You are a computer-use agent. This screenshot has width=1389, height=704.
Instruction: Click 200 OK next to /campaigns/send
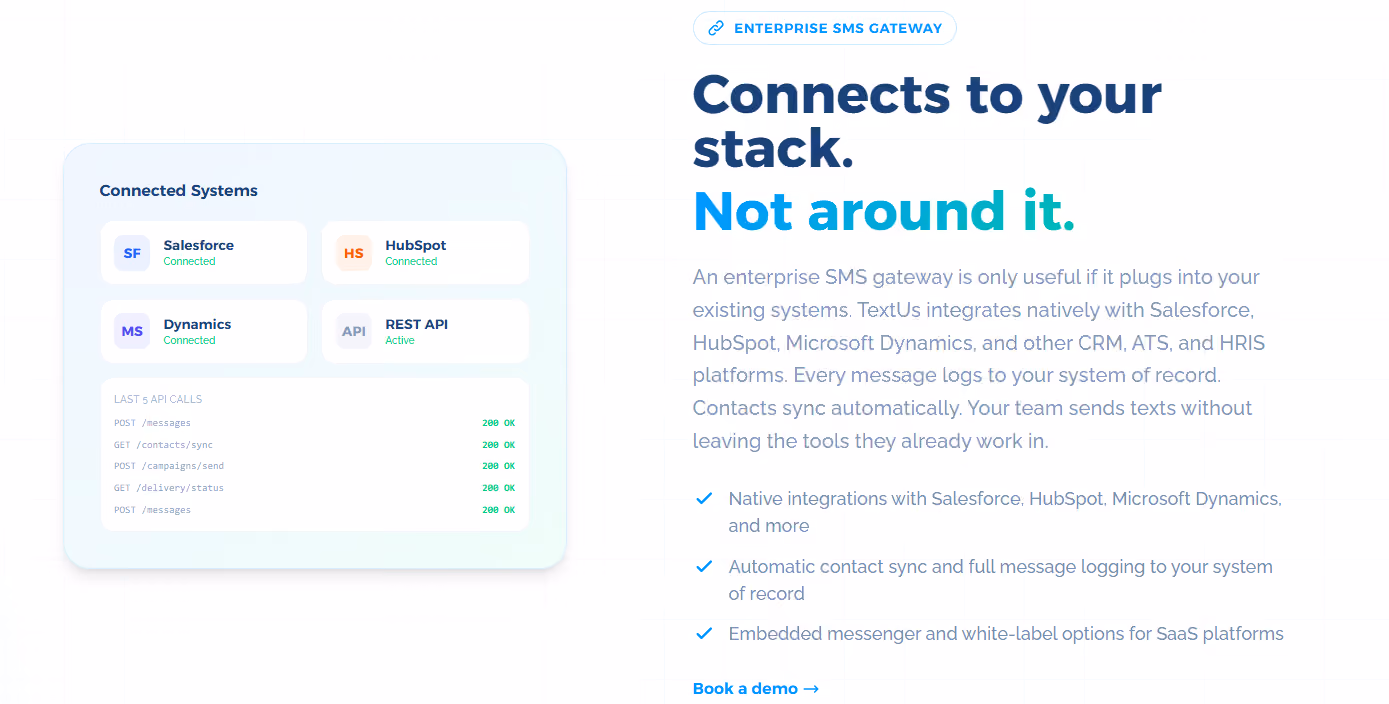pos(498,466)
